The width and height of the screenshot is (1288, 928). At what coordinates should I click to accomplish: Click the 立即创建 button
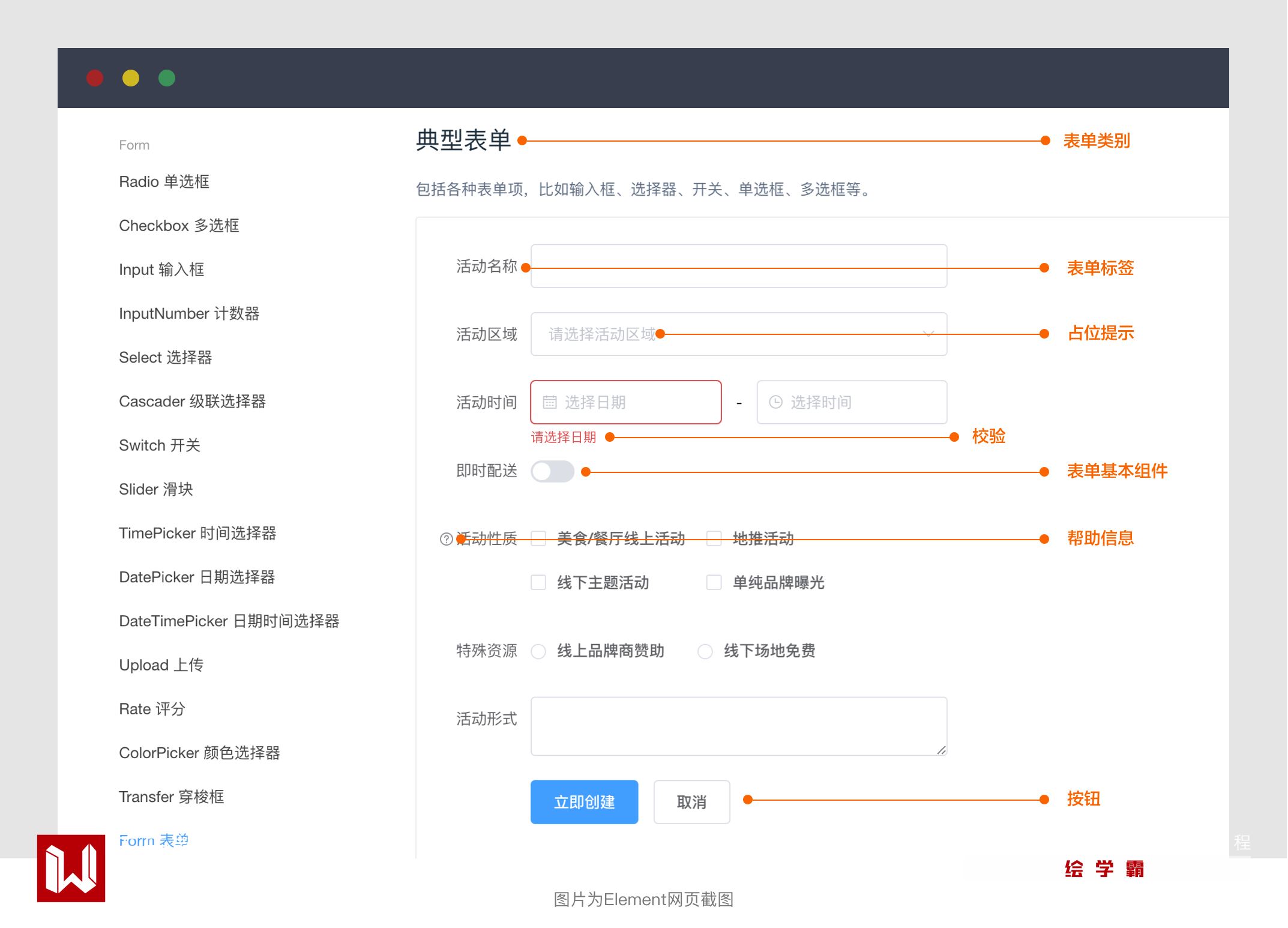pyautogui.click(x=584, y=802)
